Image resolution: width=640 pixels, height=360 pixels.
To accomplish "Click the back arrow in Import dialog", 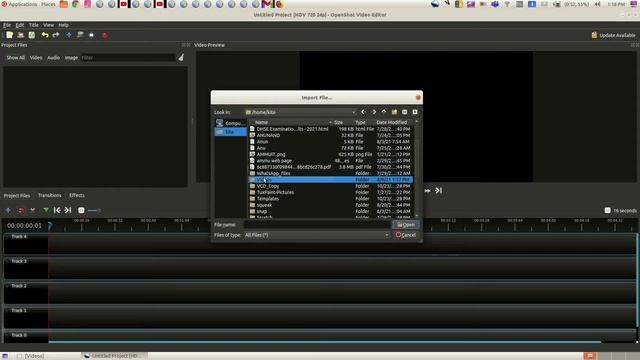I will click(363, 112).
